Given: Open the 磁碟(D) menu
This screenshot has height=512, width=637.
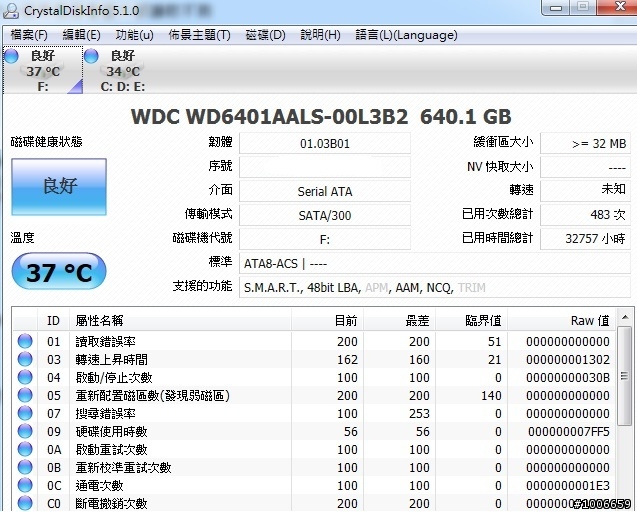Looking at the screenshot, I should tap(265, 35).
